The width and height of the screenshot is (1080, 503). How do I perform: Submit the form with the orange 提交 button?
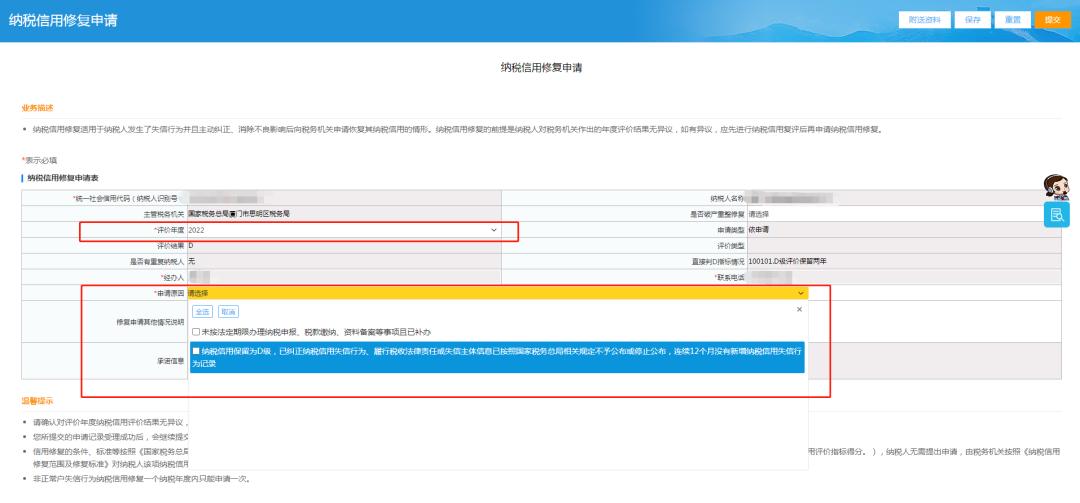[1052, 20]
